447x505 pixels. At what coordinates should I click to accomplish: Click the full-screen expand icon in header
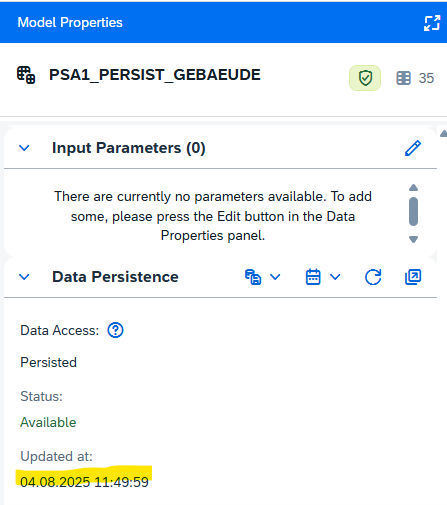tap(432, 23)
